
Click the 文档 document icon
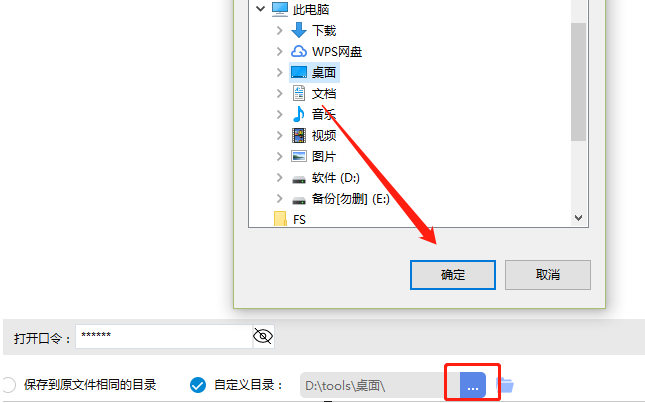[x=299, y=93]
